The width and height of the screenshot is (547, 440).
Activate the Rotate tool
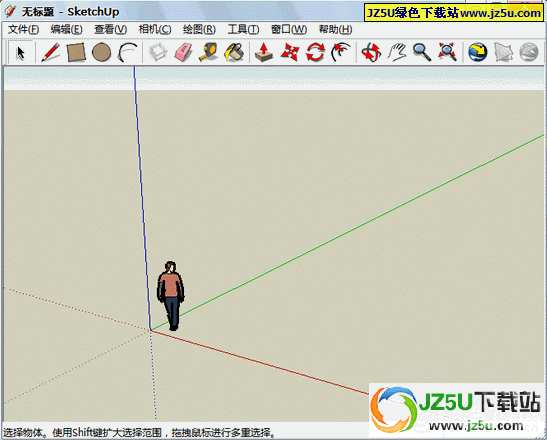(x=315, y=52)
